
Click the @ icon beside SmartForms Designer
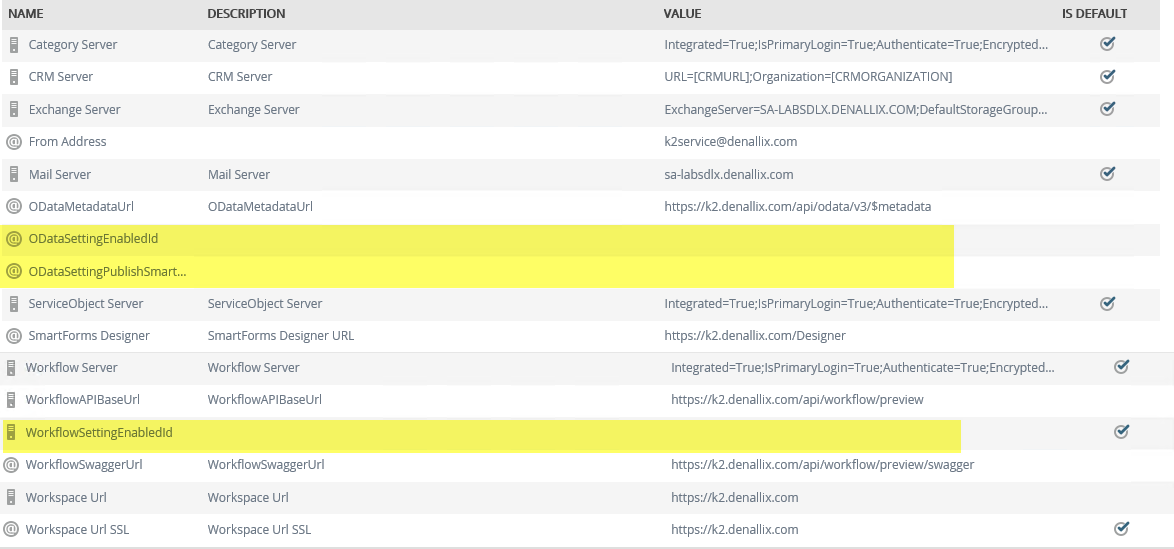13,336
